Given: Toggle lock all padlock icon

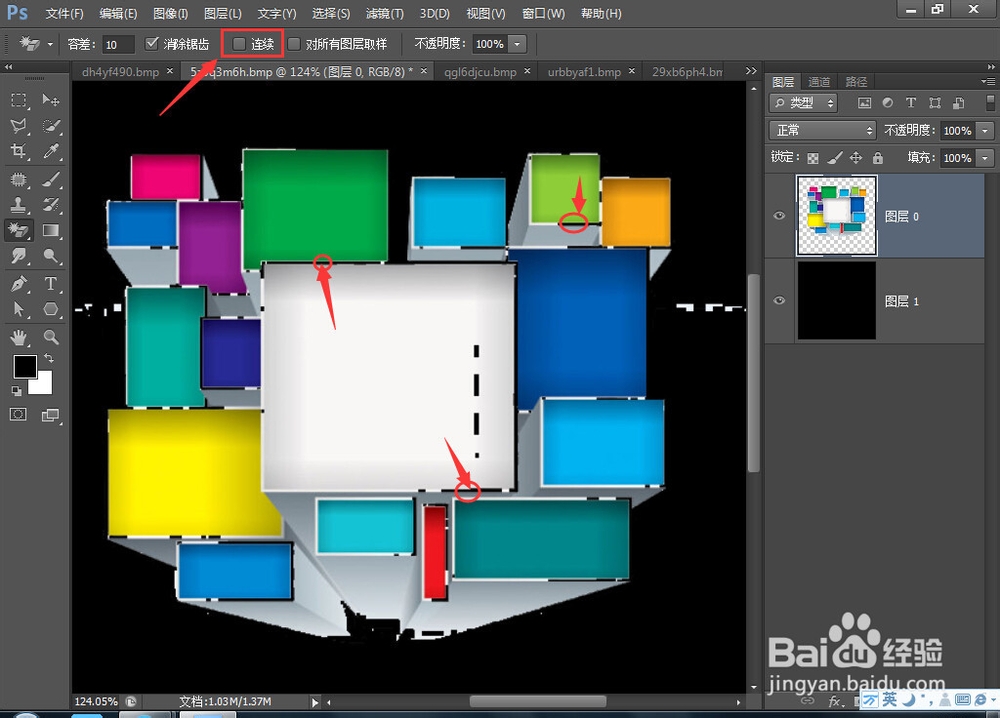Looking at the screenshot, I should tap(878, 158).
